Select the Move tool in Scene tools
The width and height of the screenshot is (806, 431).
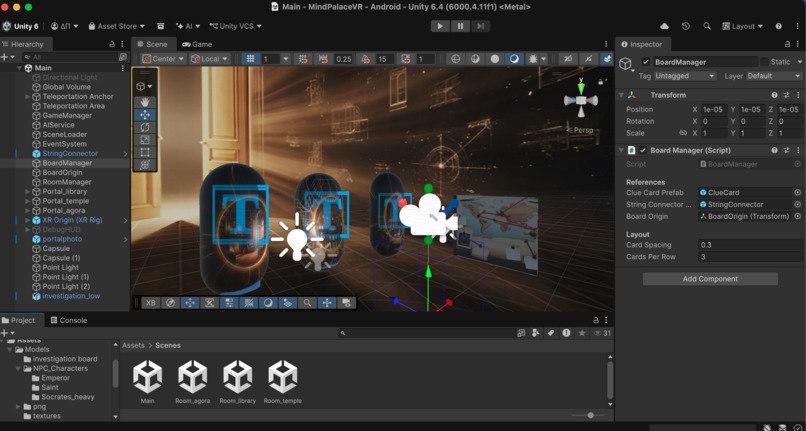(x=144, y=115)
